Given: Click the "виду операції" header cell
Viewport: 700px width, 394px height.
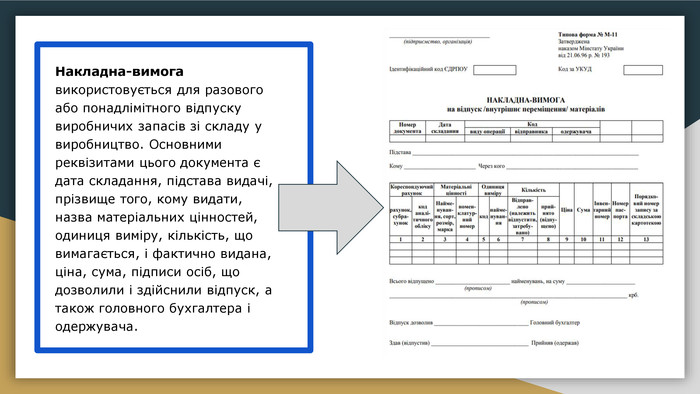Looking at the screenshot, I should (x=487, y=131).
